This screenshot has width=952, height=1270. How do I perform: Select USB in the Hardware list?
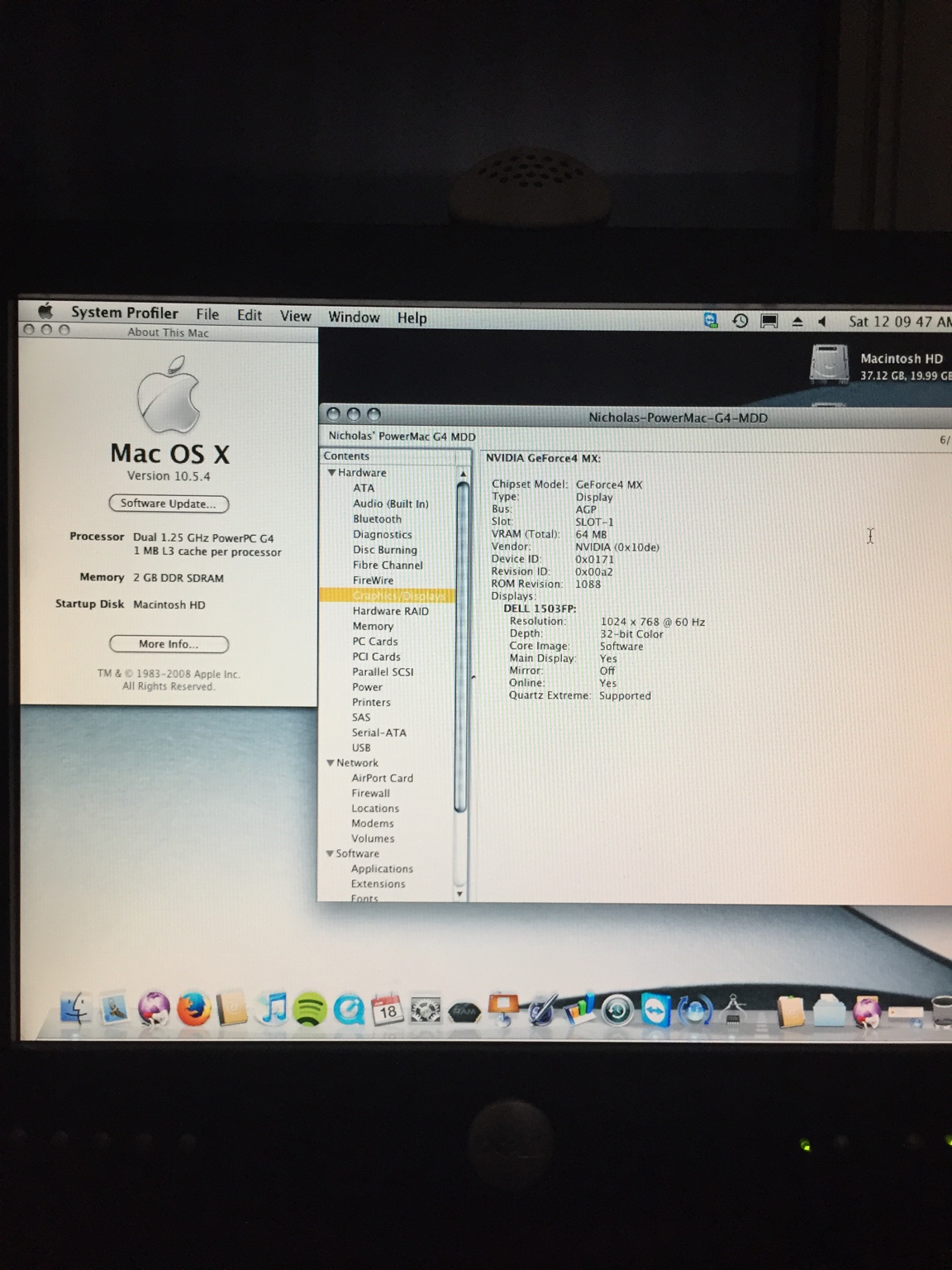click(x=361, y=747)
